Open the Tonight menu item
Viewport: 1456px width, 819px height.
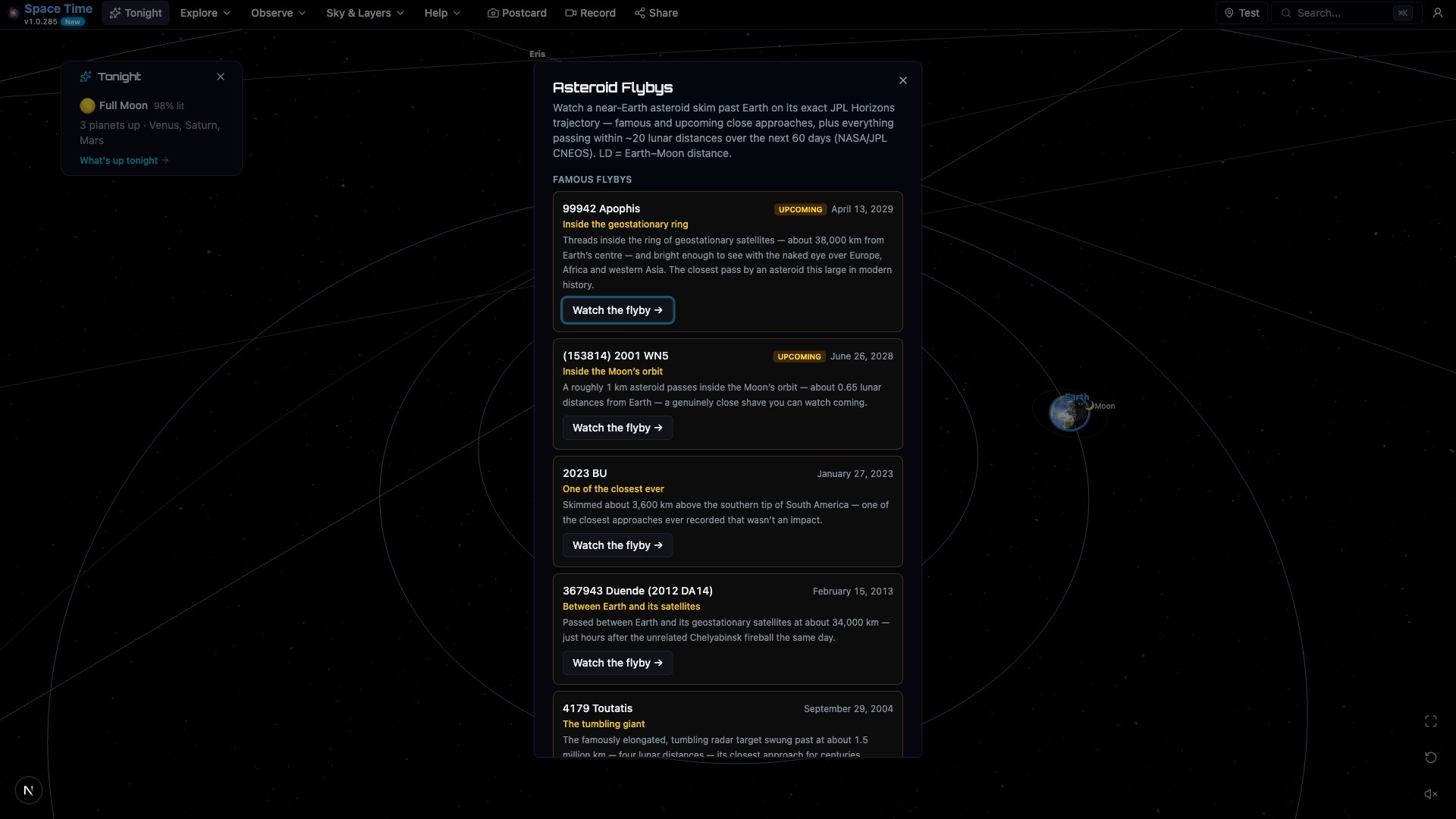(136, 13)
